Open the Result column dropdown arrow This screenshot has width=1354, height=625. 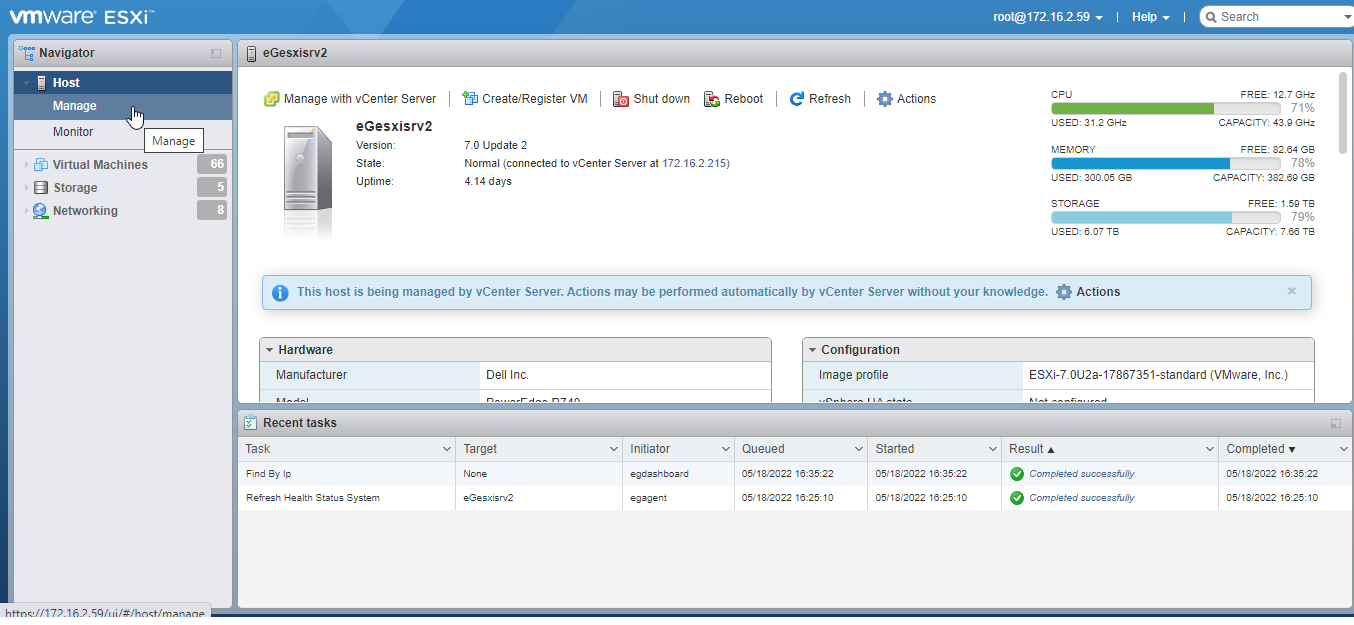(1209, 449)
